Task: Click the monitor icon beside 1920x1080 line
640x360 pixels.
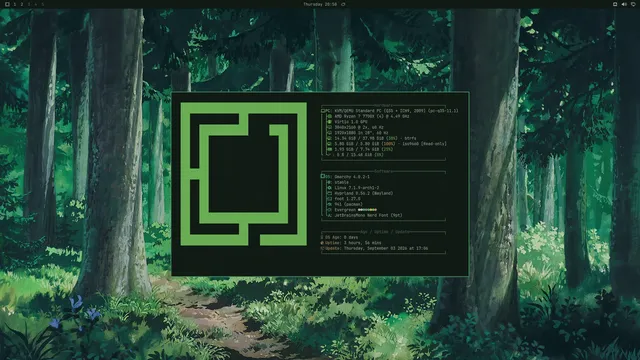Action: click(329, 133)
